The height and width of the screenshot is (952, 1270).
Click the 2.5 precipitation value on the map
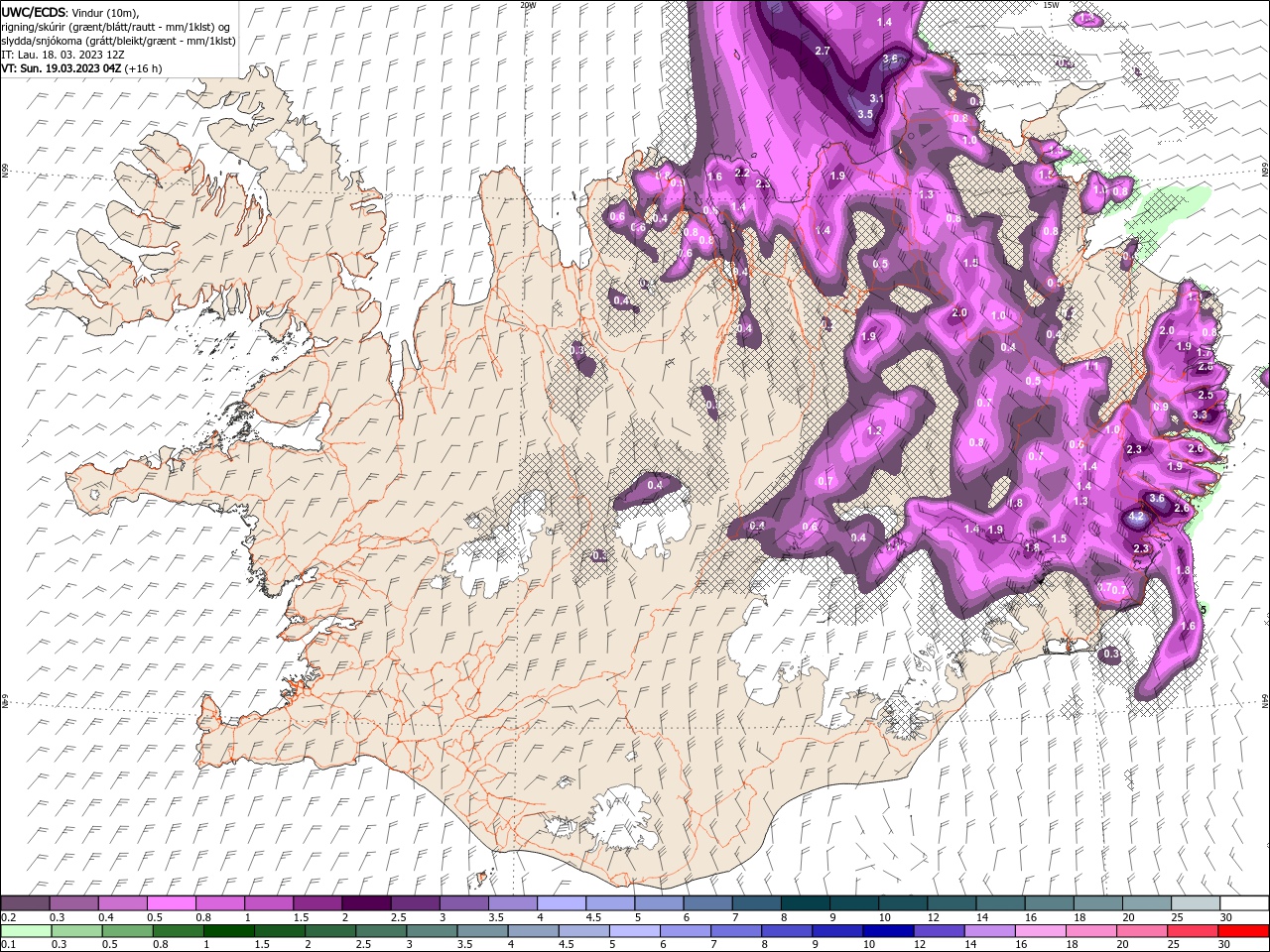[1206, 395]
